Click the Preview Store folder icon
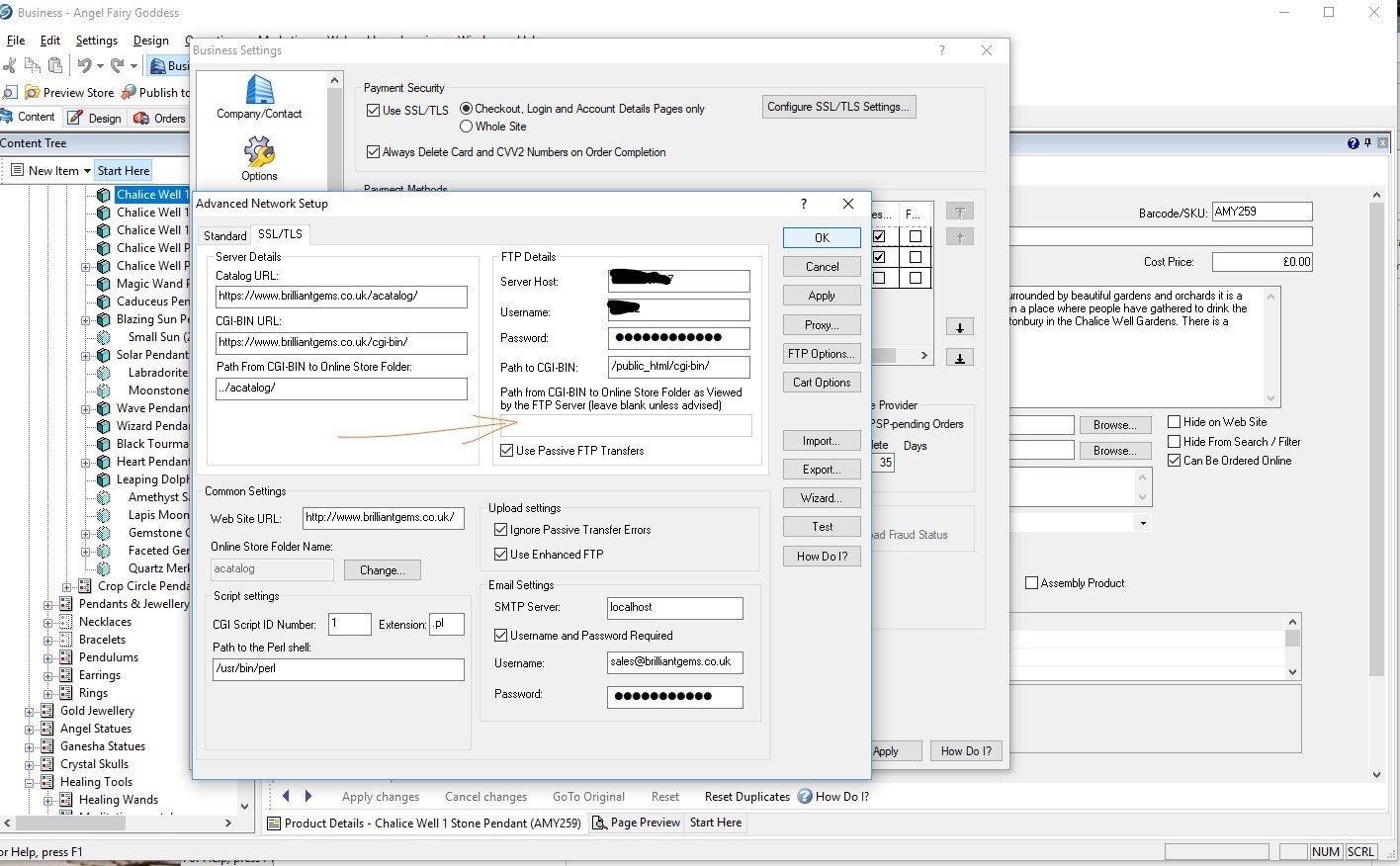 point(33,92)
